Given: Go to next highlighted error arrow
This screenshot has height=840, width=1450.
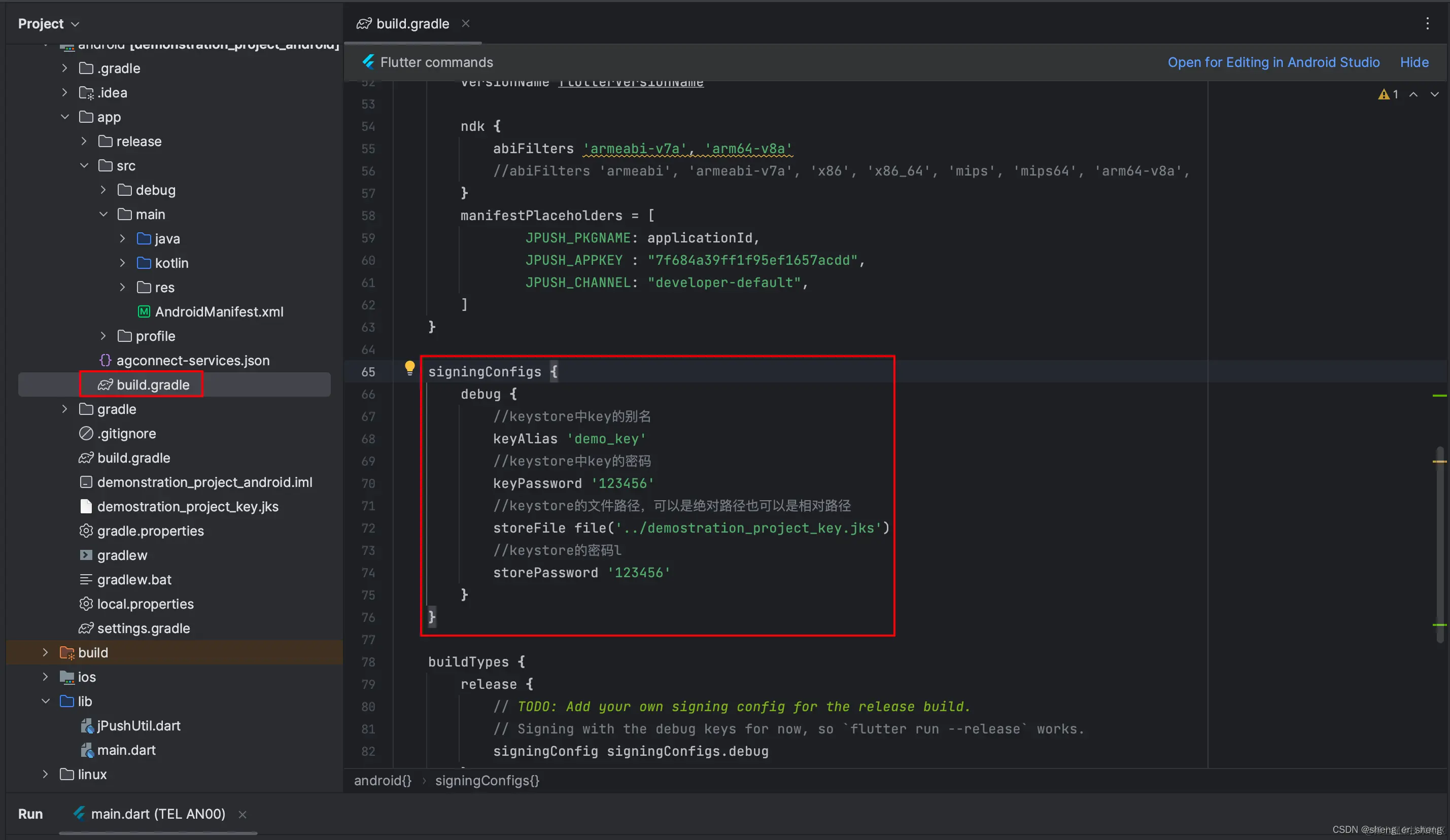Looking at the screenshot, I should (1434, 94).
